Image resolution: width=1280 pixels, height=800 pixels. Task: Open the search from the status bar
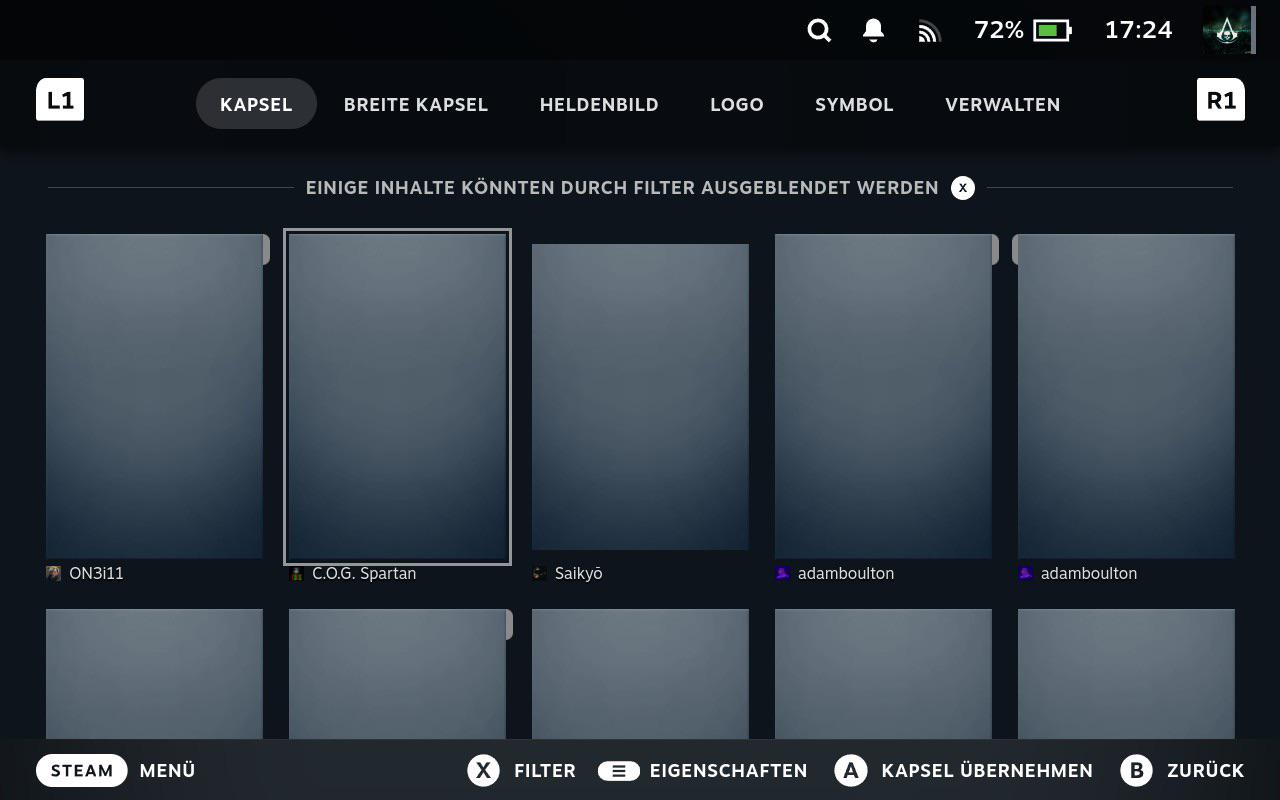[818, 30]
